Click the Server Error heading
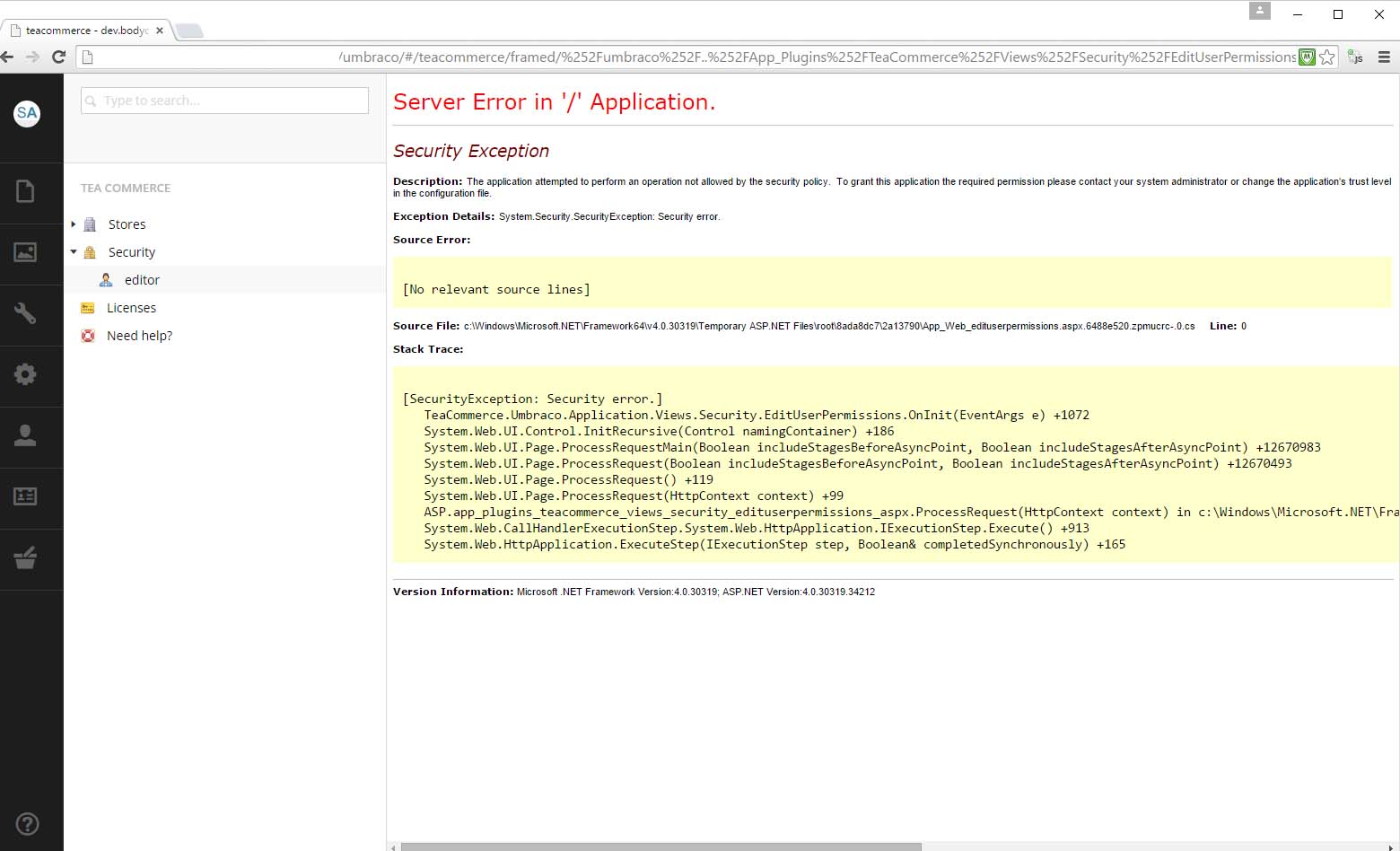 point(554,102)
